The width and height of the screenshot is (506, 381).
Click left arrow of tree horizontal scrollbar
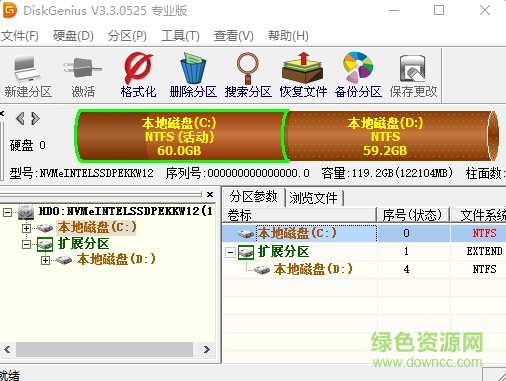click(x=7, y=349)
